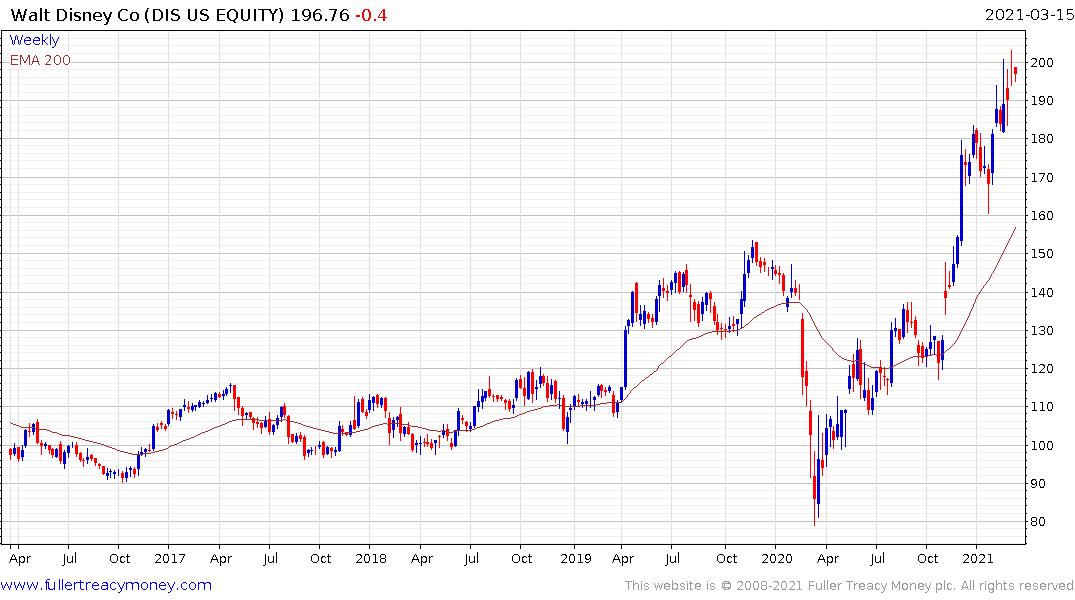The width and height of the screenshot is (1075, 600).
Task: Select the 2020 year axis label
Action: pos(777,558)
